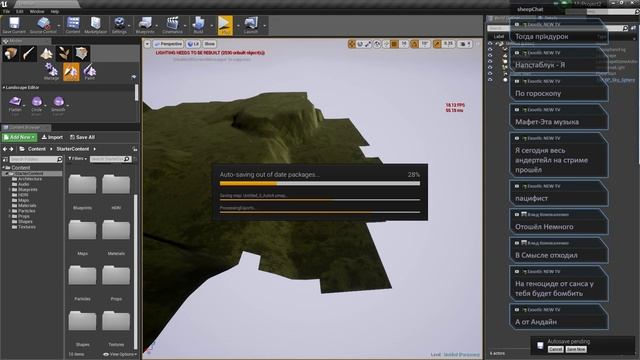Switch to Landscape Manage tab
This screenshot has height=360, width=640.
coord(51,72)
